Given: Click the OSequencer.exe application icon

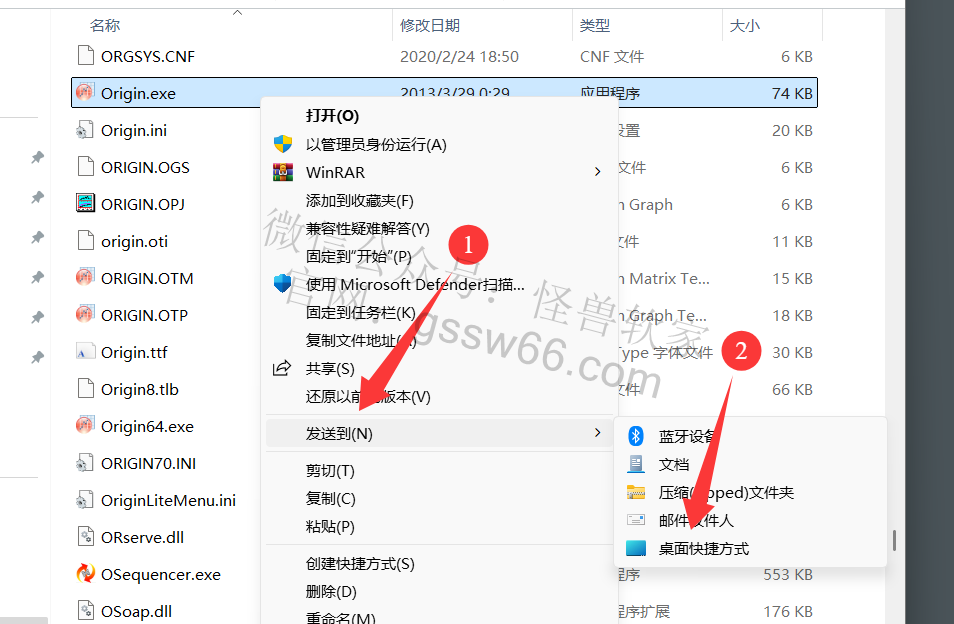Looking at the screenshot, I should click(85, 574).
